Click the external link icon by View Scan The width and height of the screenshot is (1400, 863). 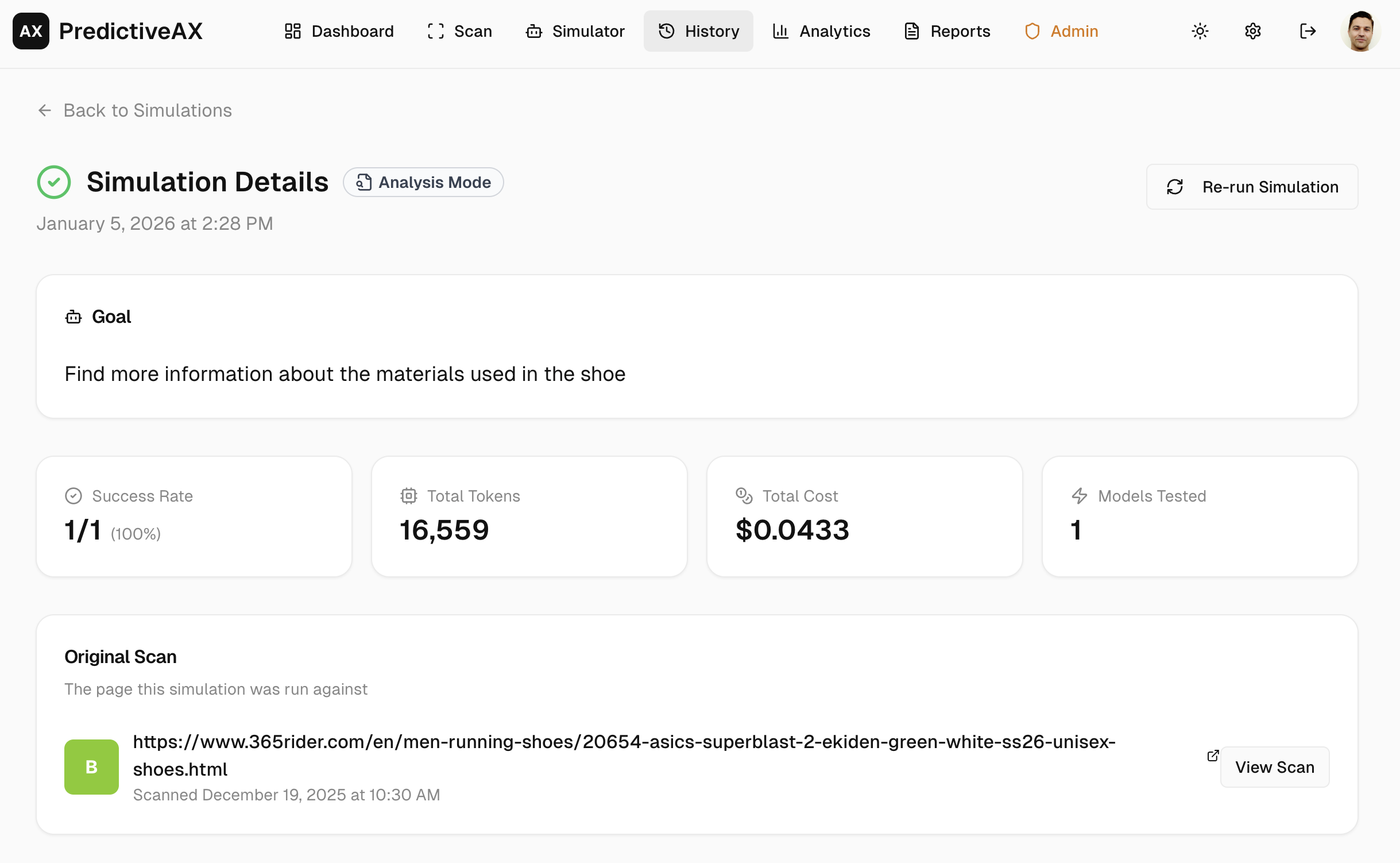(1213, 756)
